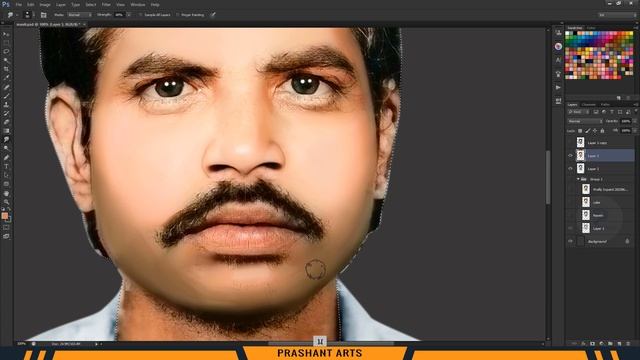Click the tablet pressure icon in options bar

213,15
